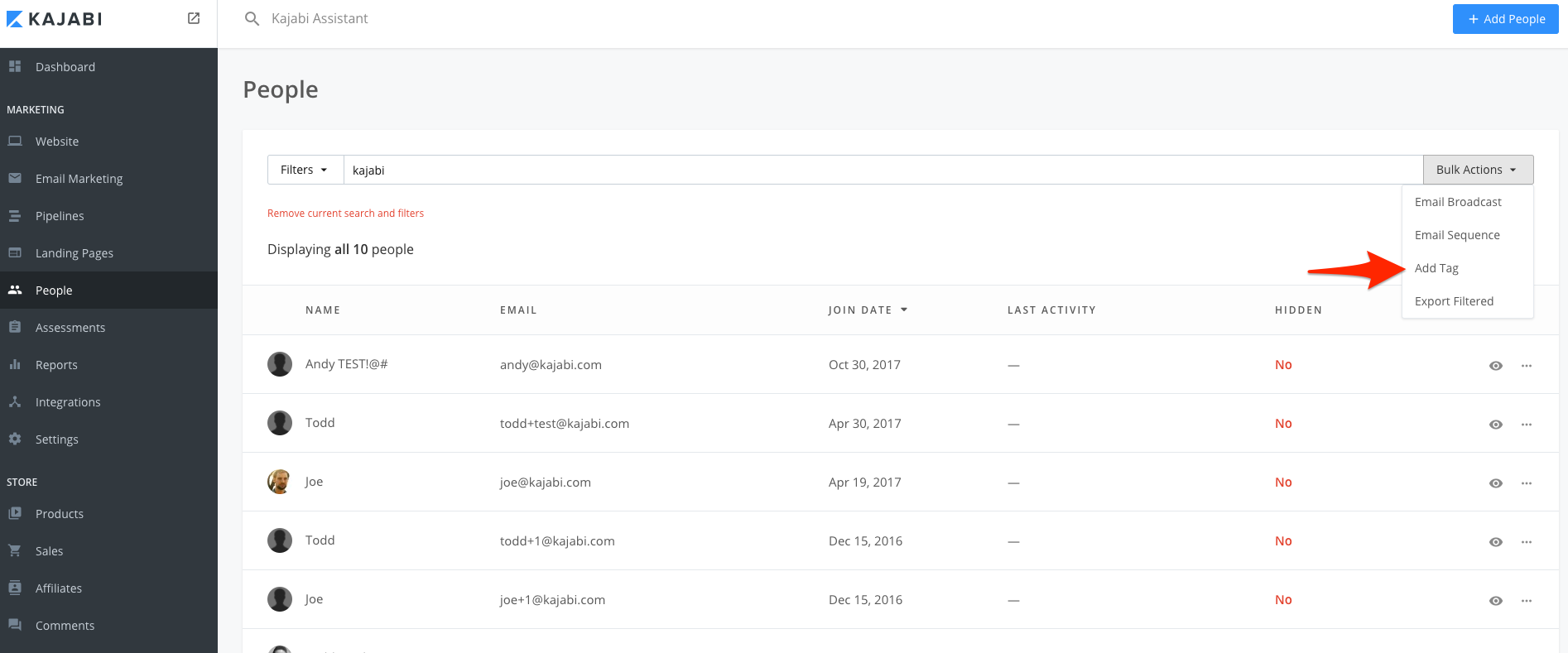
Task: Toggle visibility eye for joe+1@kajabi.com
Action: coord(1496,600)
